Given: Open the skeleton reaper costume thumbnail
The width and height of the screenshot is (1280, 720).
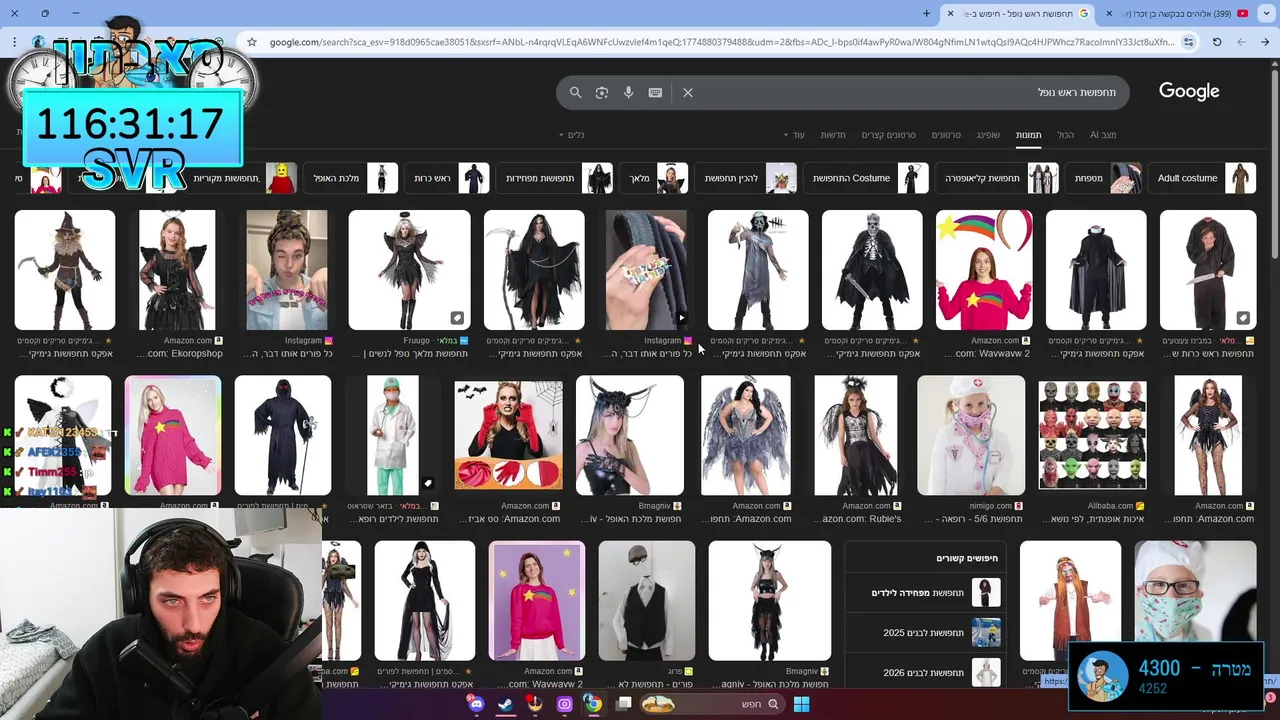Looking at the screenshot, I should coord(872,270).
